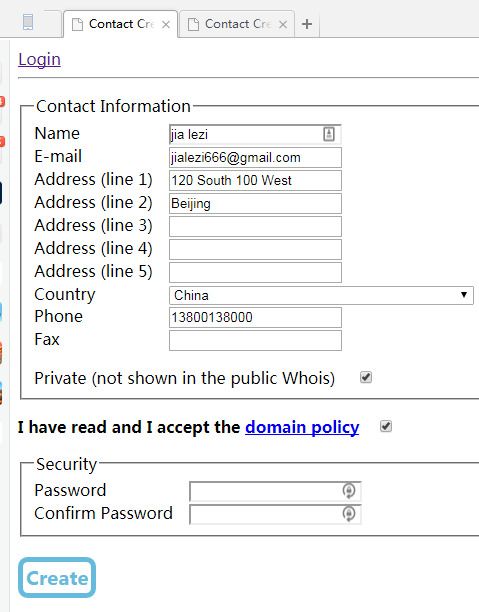Image resolution: width=479 pixels, height=612 pixels.
Task: Click the mobile device icon in tab bar
Action: click(28, 22)
